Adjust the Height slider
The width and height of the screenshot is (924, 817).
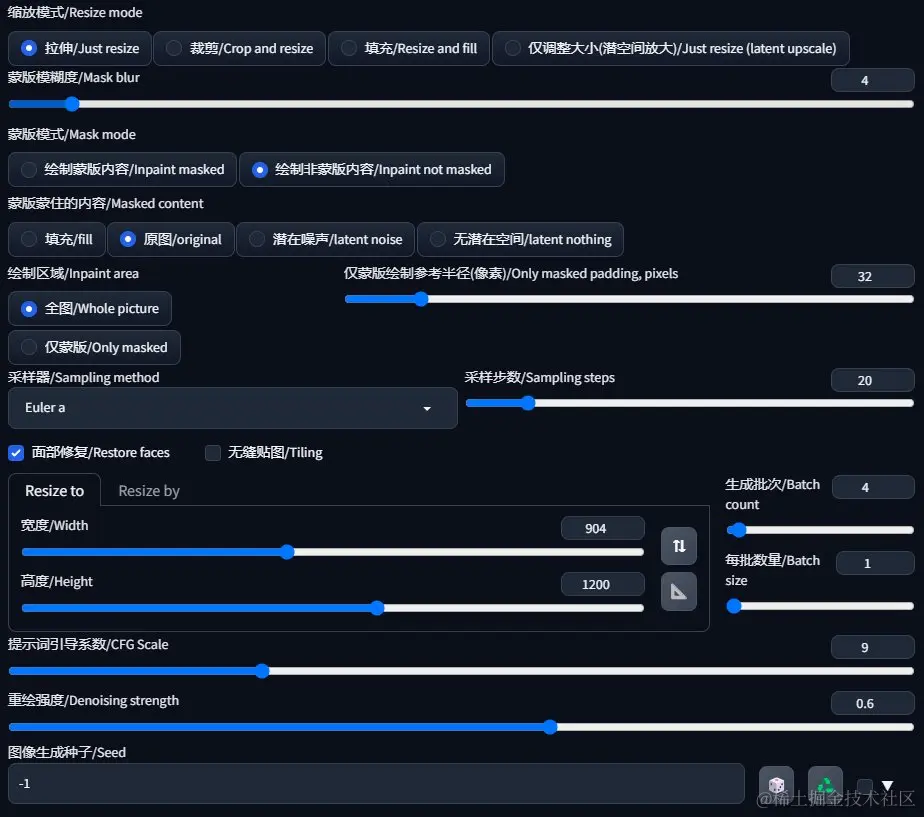[333, 608]
